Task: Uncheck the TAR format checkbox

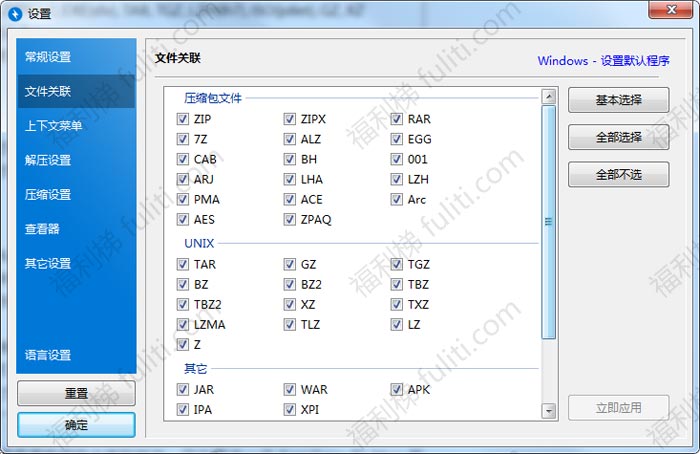Action: click(x=182, y=265)
